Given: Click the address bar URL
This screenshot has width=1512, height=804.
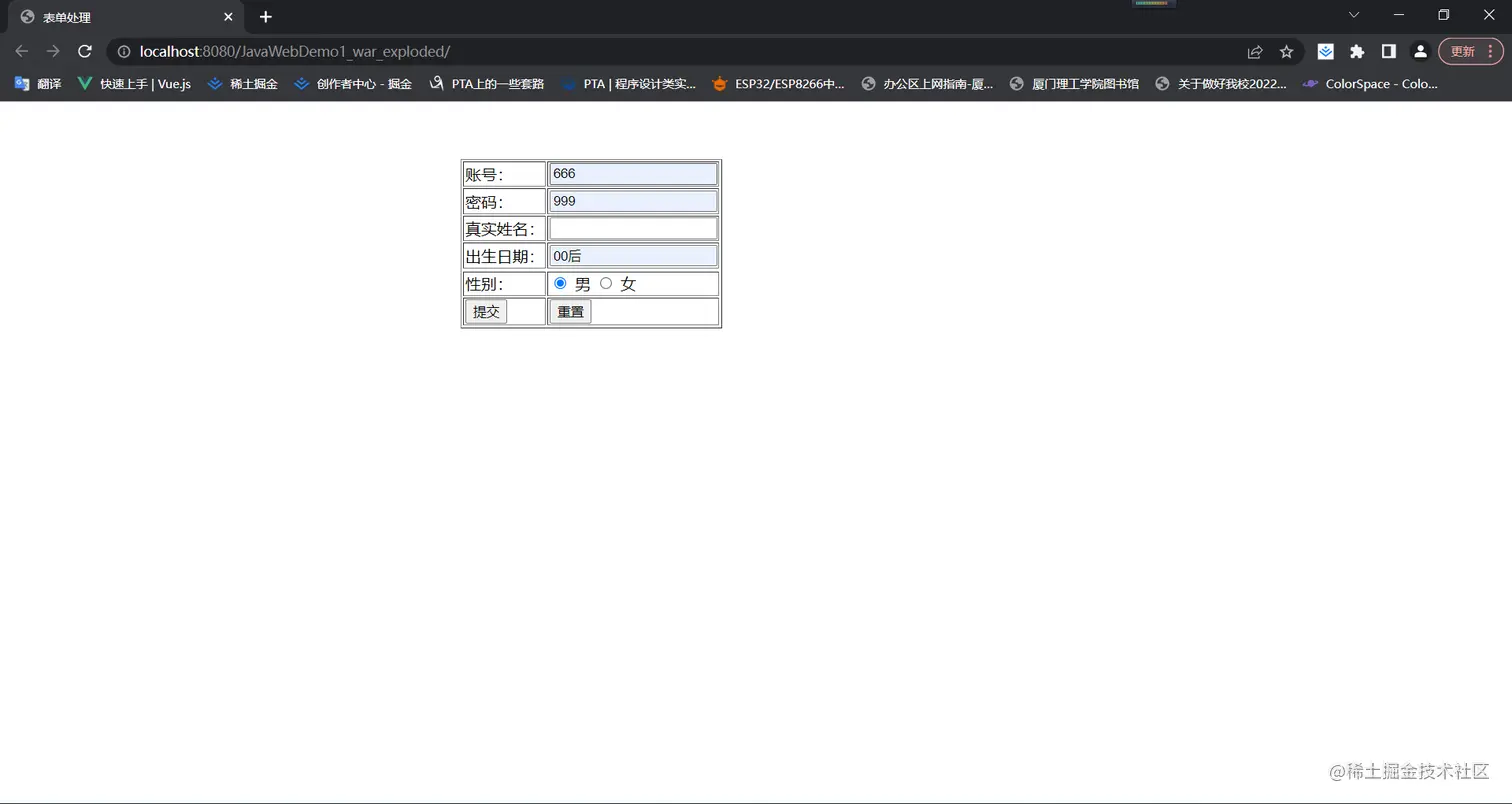Looking at the screenshot, I should coord(295,51).
